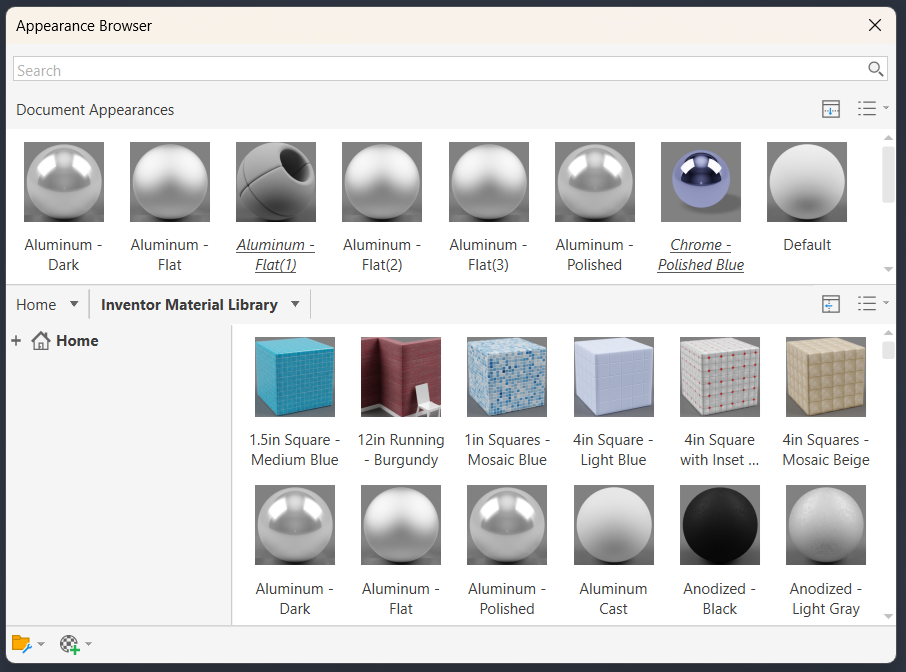Select 1.5in Square - Medium Blue tile
Viewport: 906px width, 672px height.
coord(295,377)
